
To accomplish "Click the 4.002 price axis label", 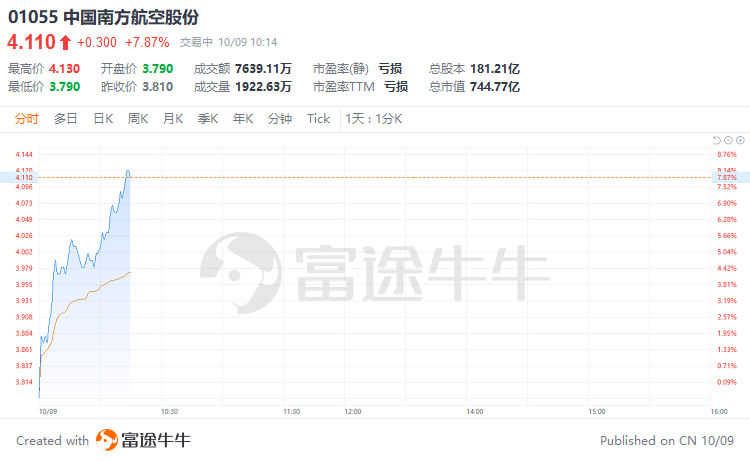I will point(24,252).
